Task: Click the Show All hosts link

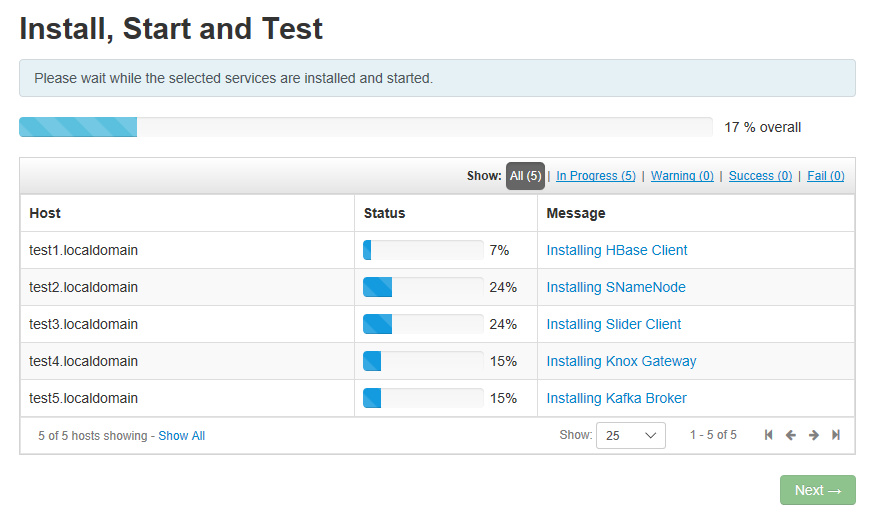Action: coord(181,436)
